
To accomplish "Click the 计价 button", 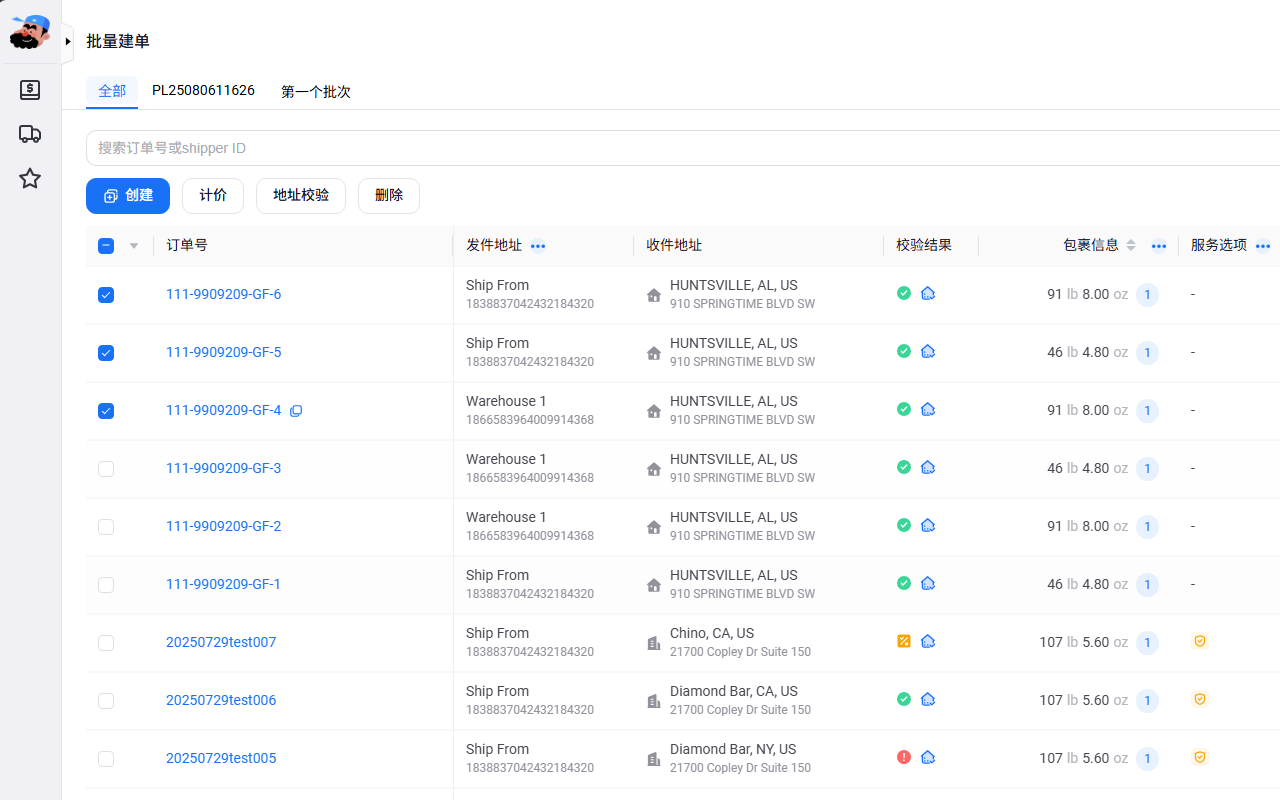I will [x=213, y=196].
